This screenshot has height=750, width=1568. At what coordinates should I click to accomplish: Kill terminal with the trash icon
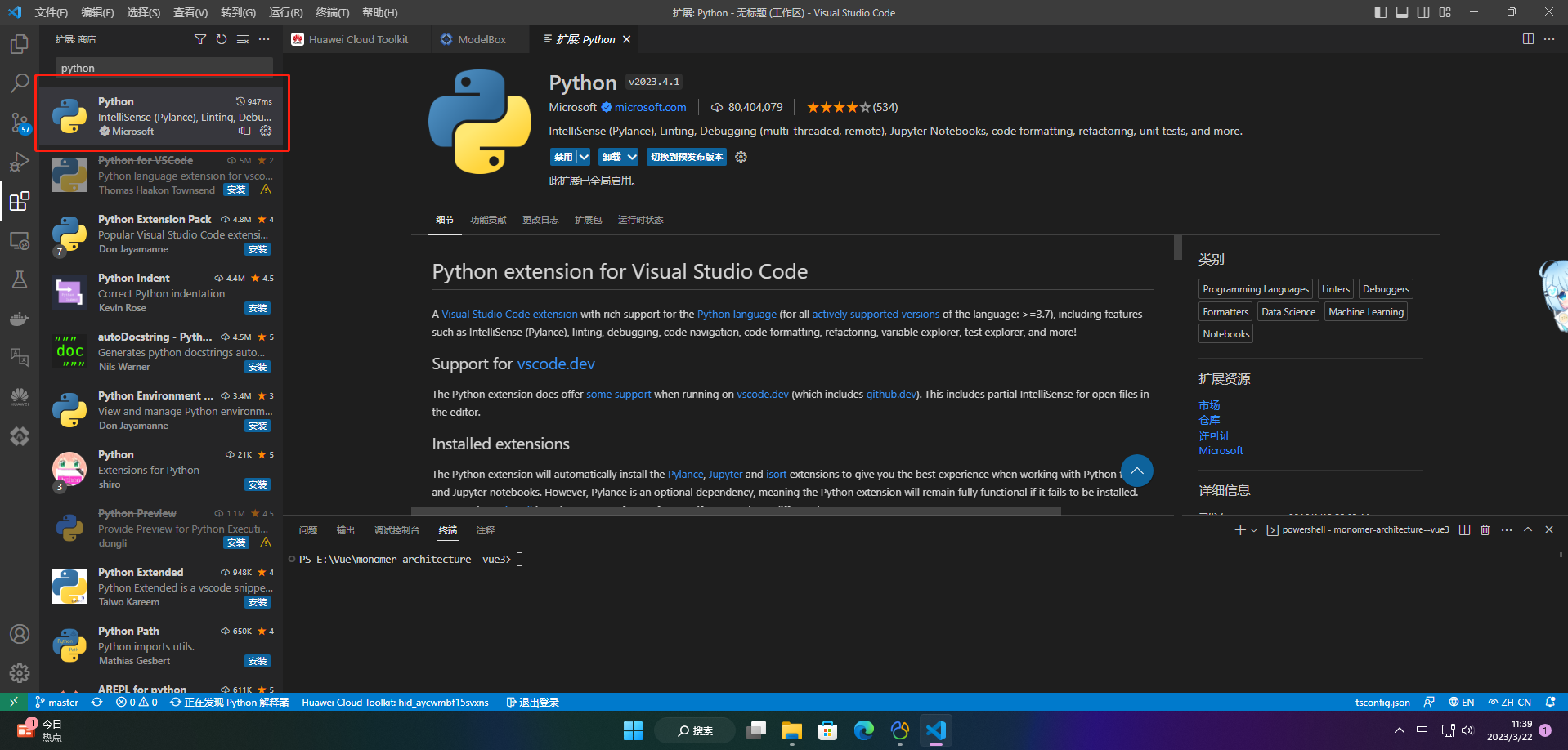point(1485,530)
